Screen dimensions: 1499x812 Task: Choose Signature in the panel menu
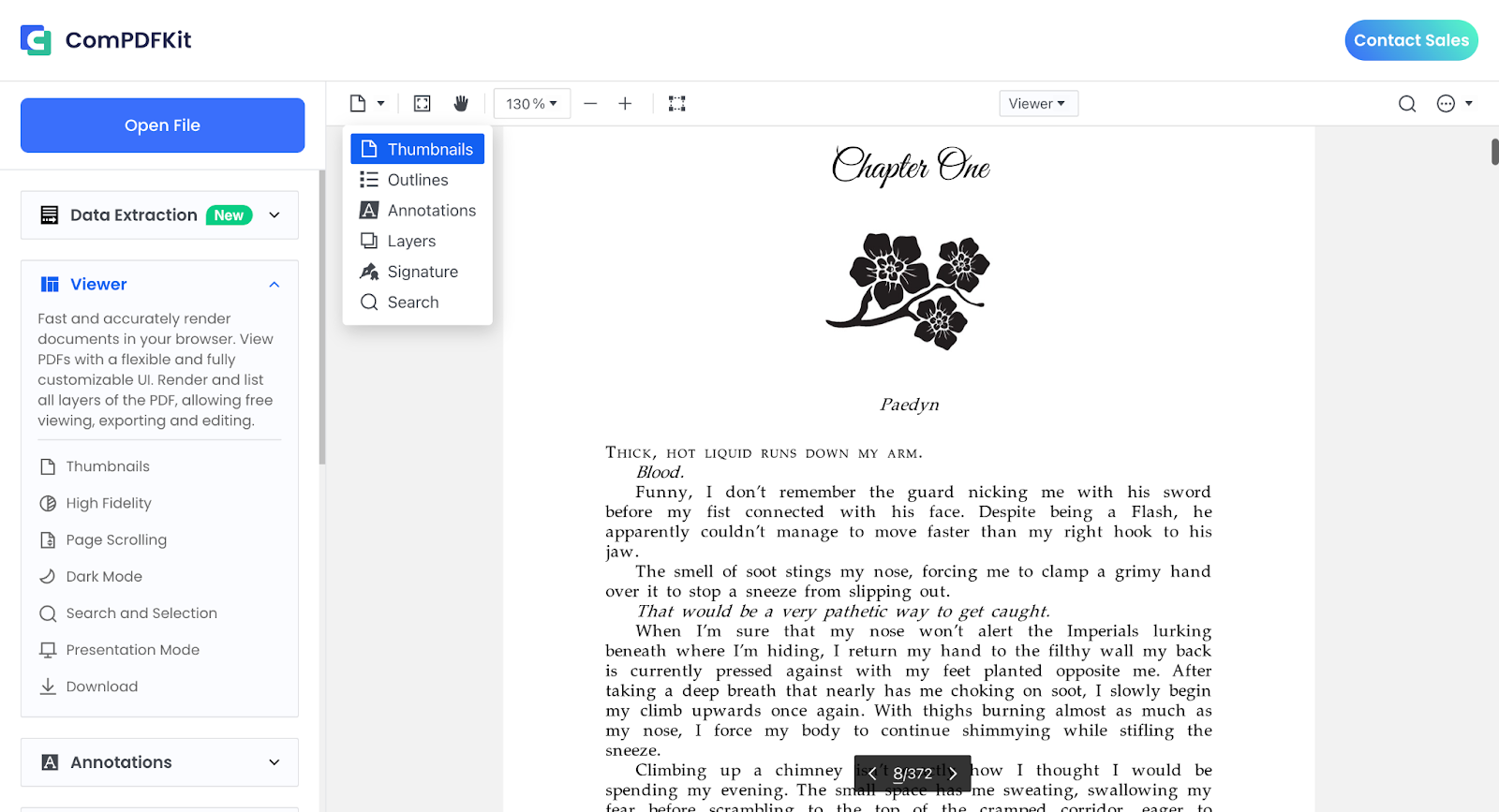coord(423,272)
